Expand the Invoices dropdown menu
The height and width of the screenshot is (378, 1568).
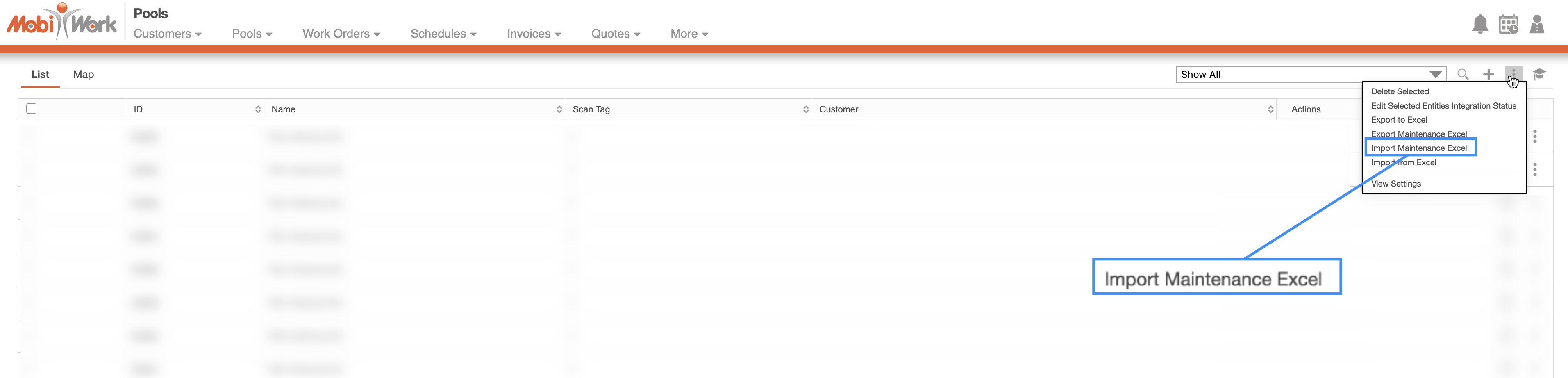pos(533,34)
